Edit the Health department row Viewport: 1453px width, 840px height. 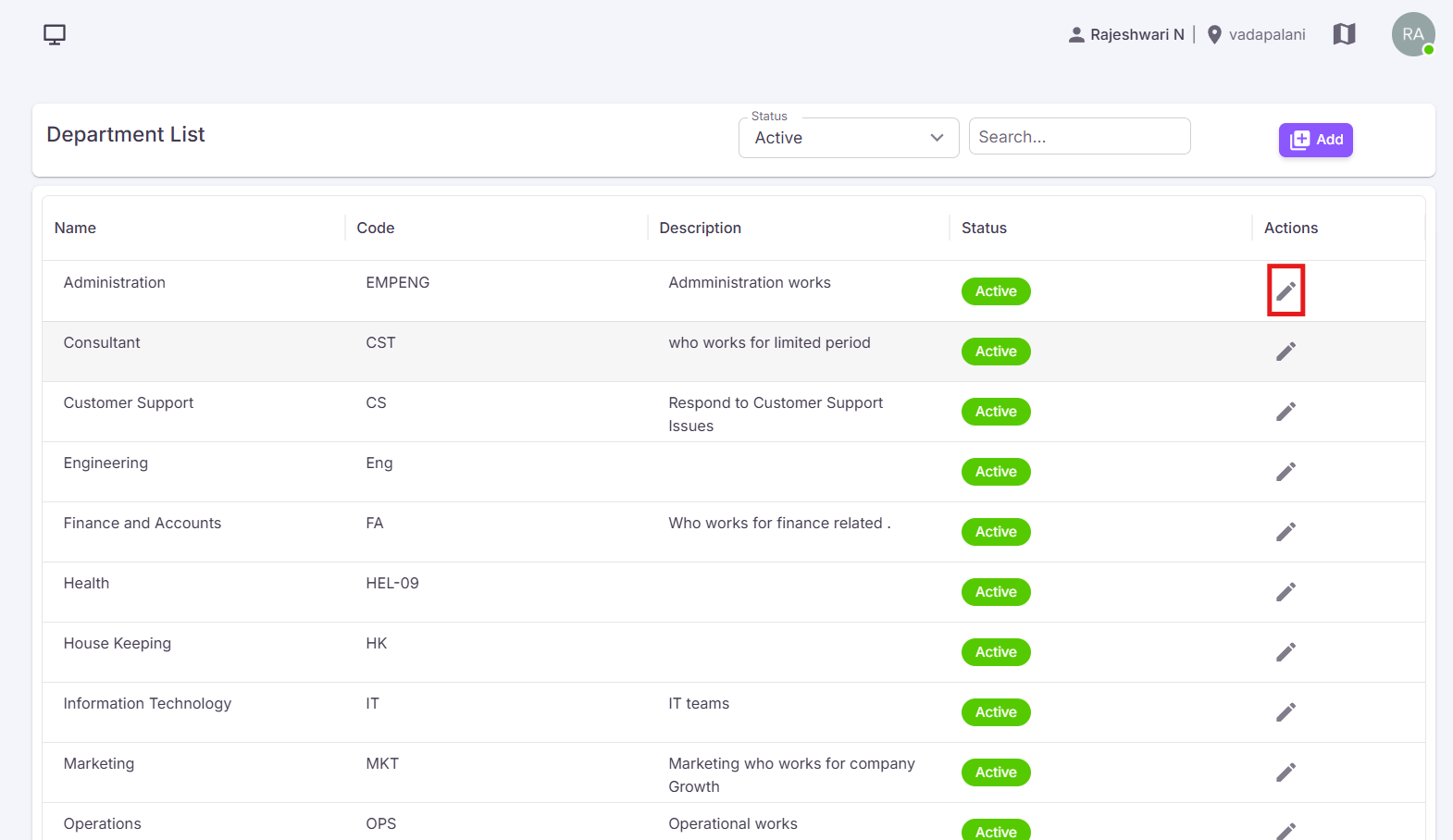[x=1285, y=592]
